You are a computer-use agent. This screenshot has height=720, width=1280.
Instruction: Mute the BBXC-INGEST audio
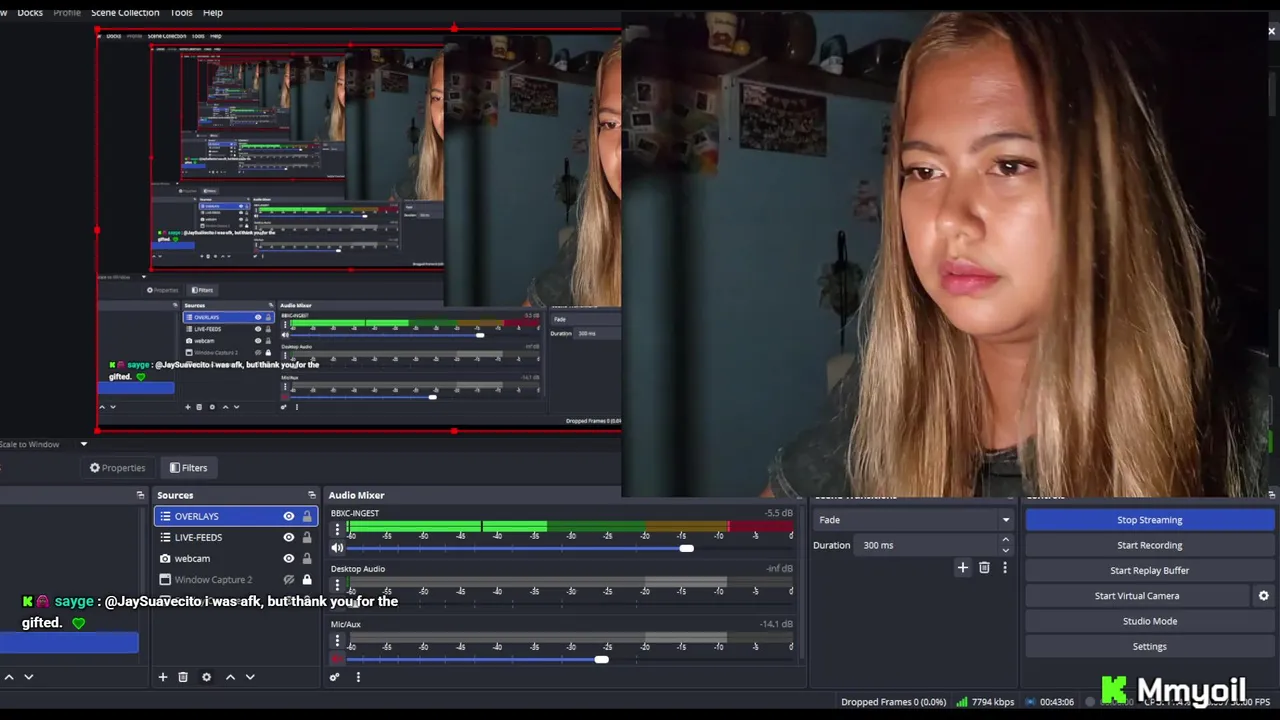(x=337, y=548)
